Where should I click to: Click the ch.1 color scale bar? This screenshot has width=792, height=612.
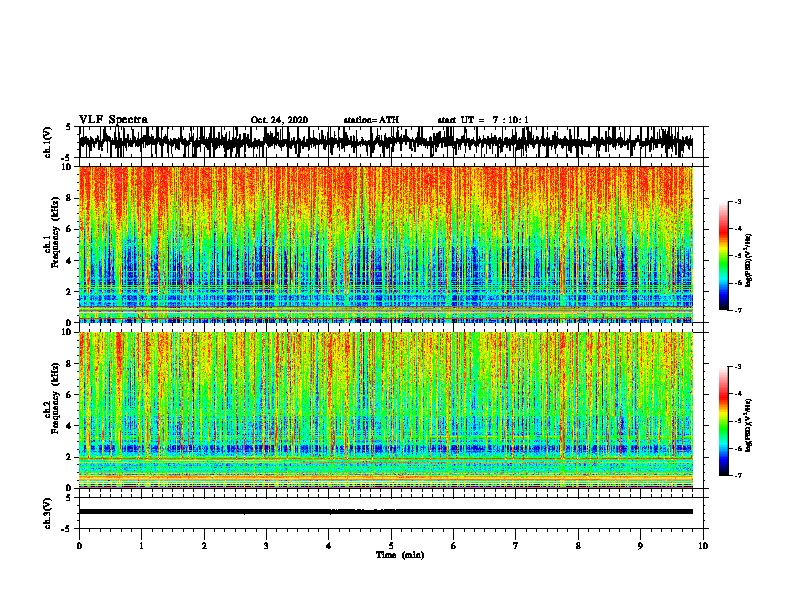tap(723, 256)
